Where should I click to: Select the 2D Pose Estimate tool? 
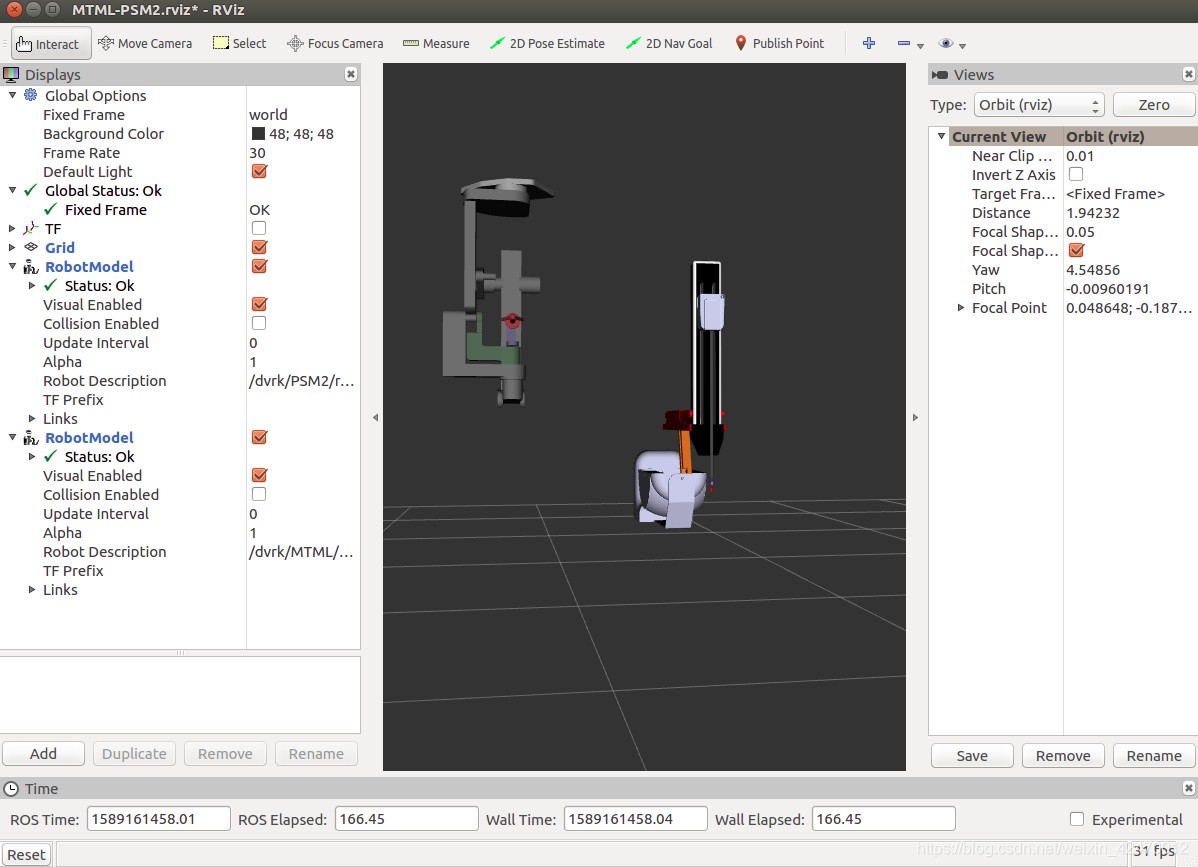click(x=547, y=44)
